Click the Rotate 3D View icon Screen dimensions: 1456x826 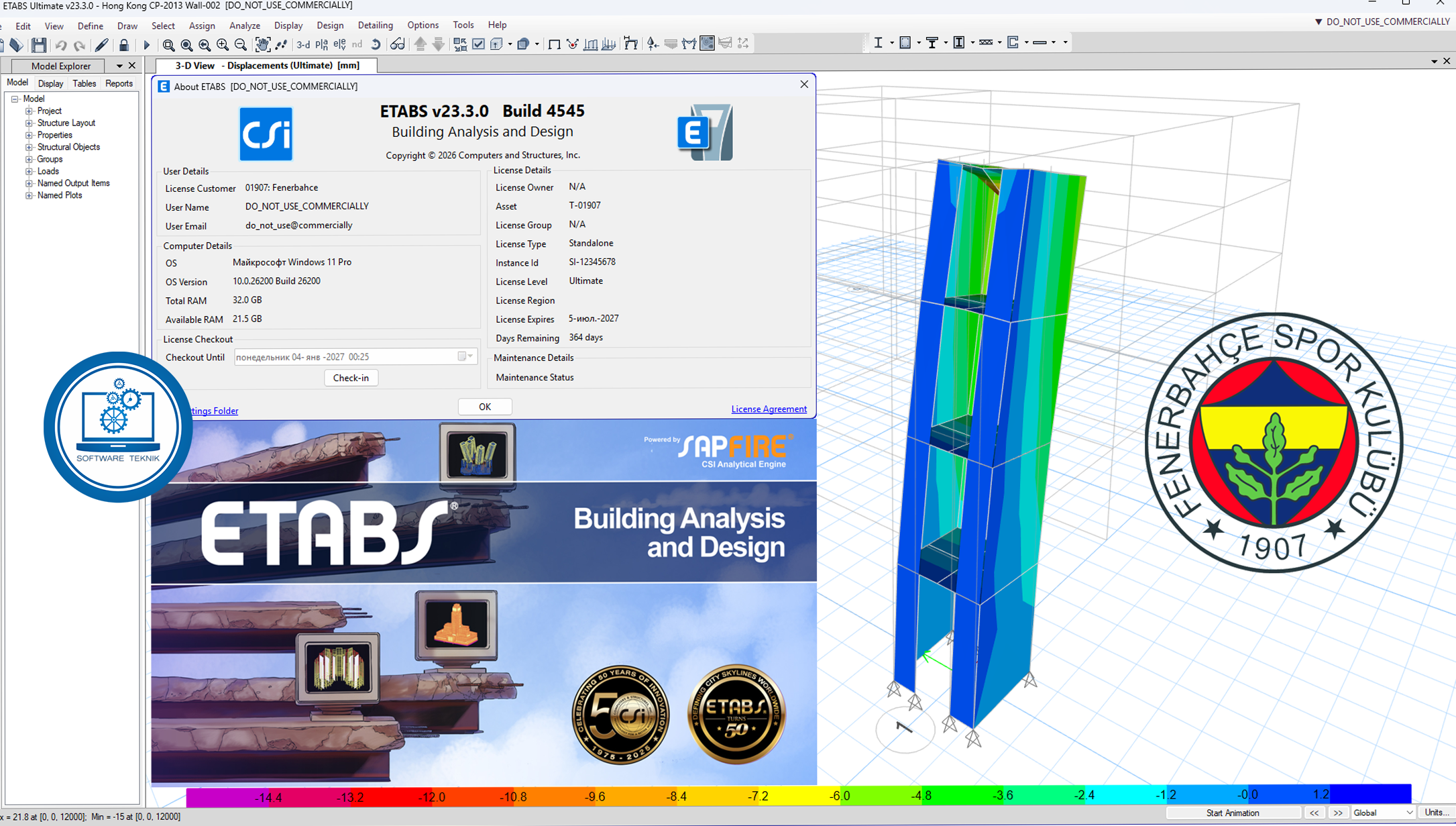pyautogui.click(x=376, y=45)
